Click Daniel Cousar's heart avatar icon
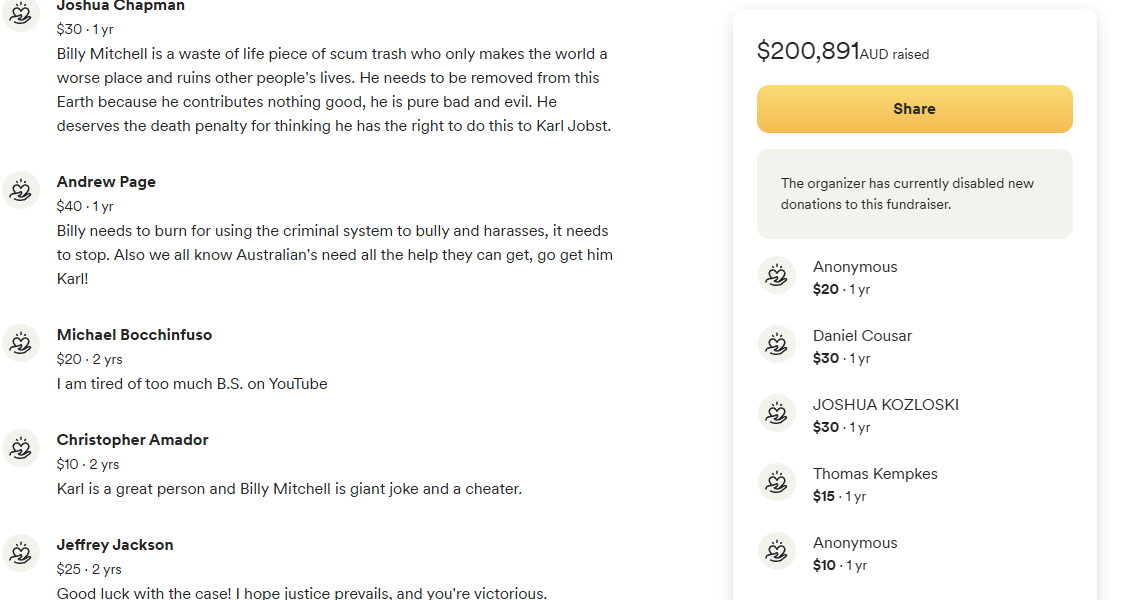1123x600 pixels. pos(777,344)
